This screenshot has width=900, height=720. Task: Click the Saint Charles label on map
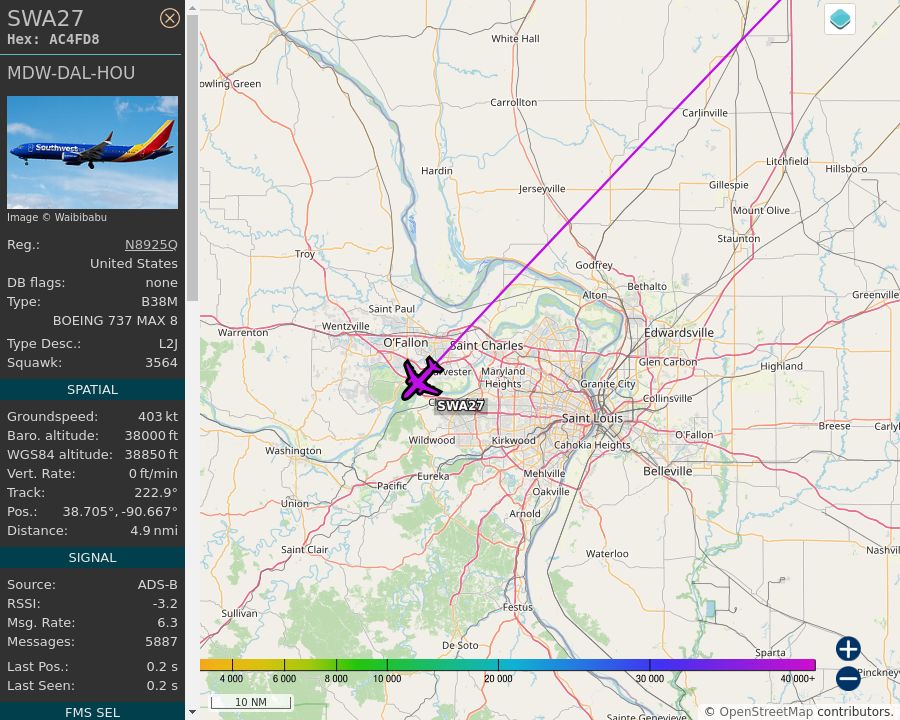point(486,346)
